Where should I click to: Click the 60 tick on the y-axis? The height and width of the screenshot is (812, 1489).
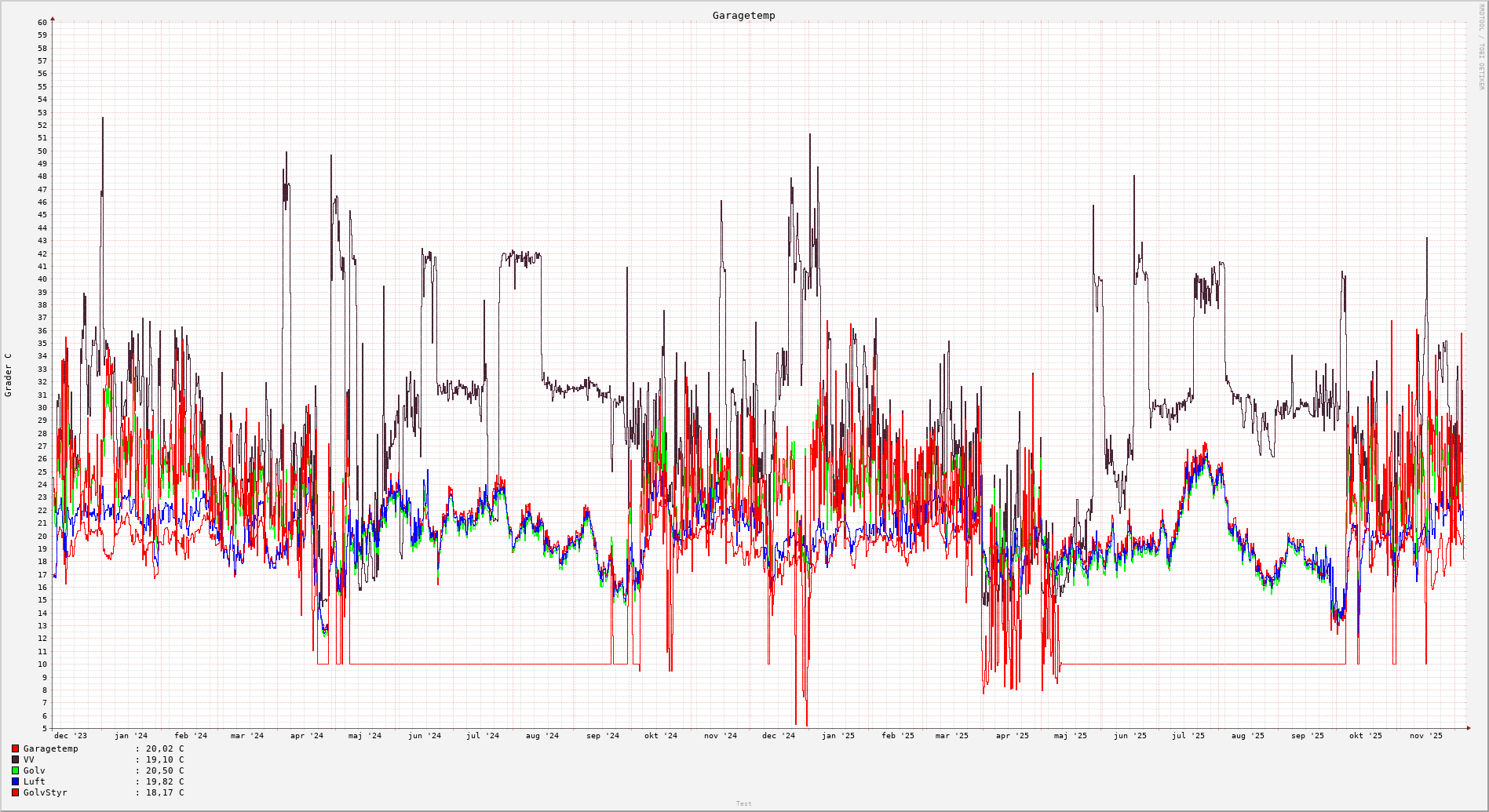point(42,22)
